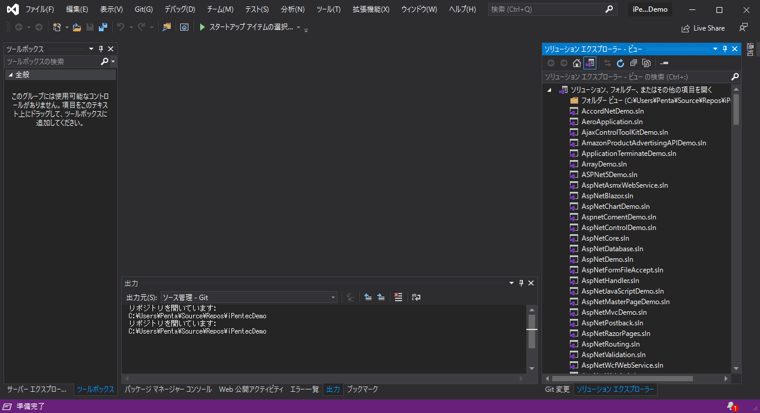
Task: Open the ファイル(F) menu
Action: point(40,9)
